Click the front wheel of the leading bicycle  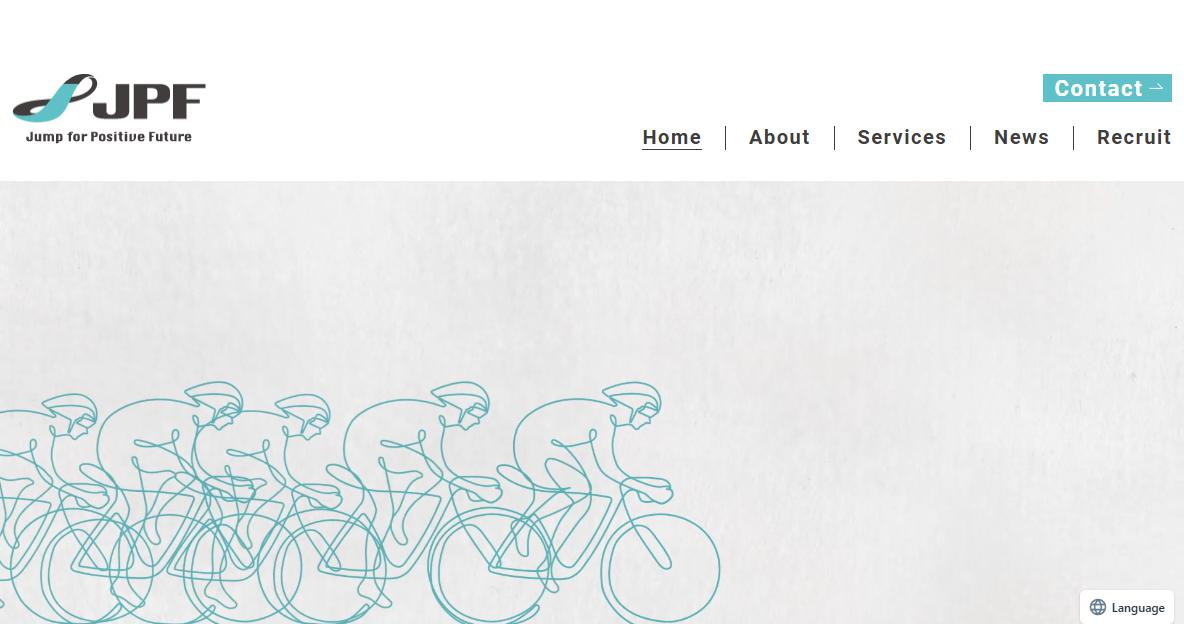point(661,568)
